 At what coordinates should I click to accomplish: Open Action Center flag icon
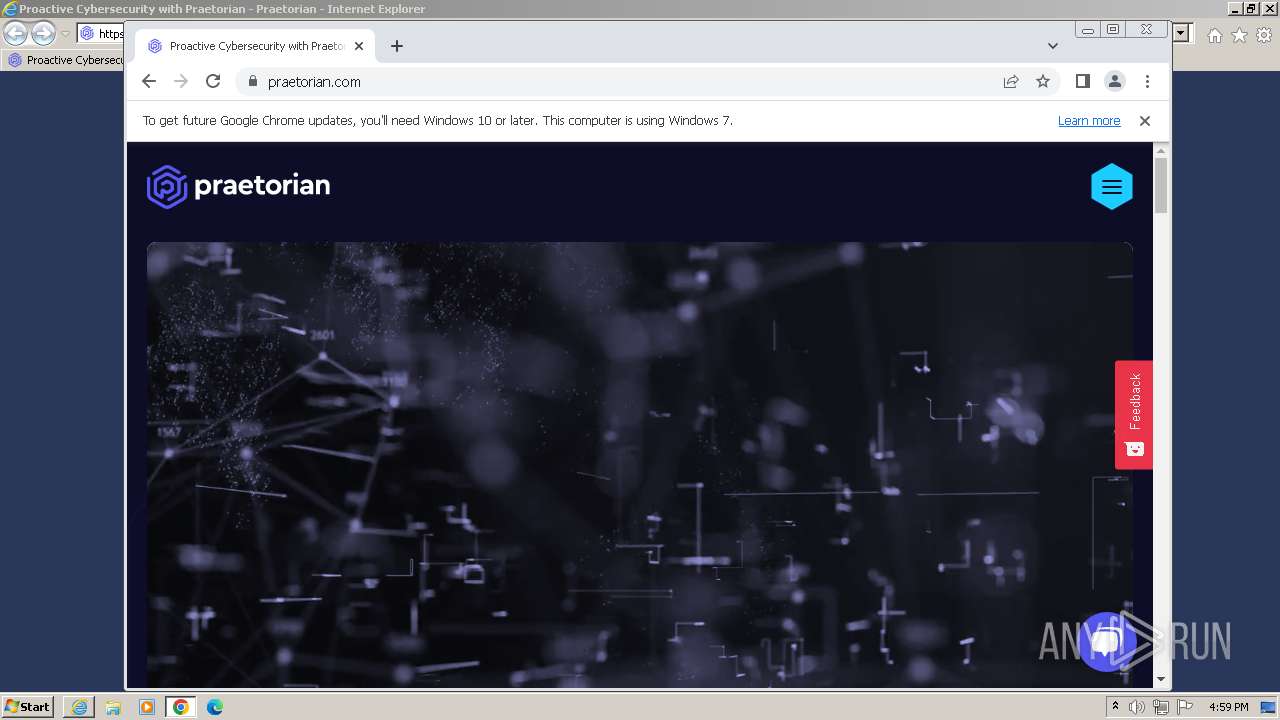click(x=1185, y=707)
